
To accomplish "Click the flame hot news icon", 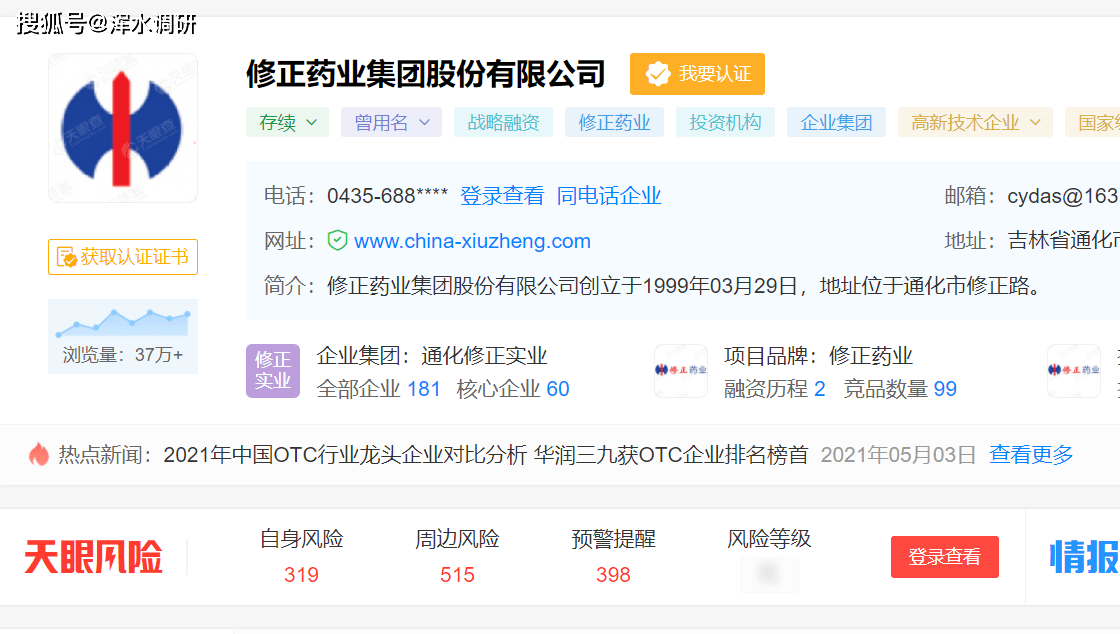I will pos(39,454).
